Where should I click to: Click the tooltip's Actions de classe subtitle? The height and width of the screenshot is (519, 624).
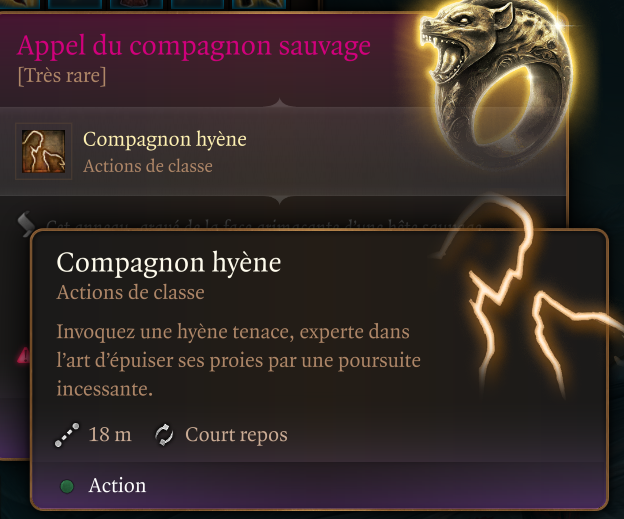(131, 293)
